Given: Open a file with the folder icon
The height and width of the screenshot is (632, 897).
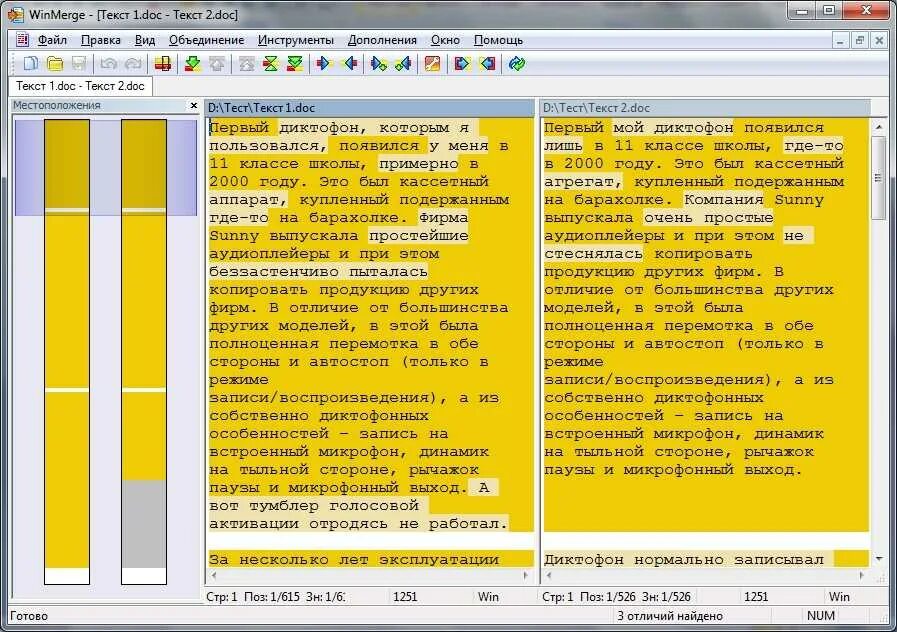Looking at the screenshot, I should (x=55, y=63).
